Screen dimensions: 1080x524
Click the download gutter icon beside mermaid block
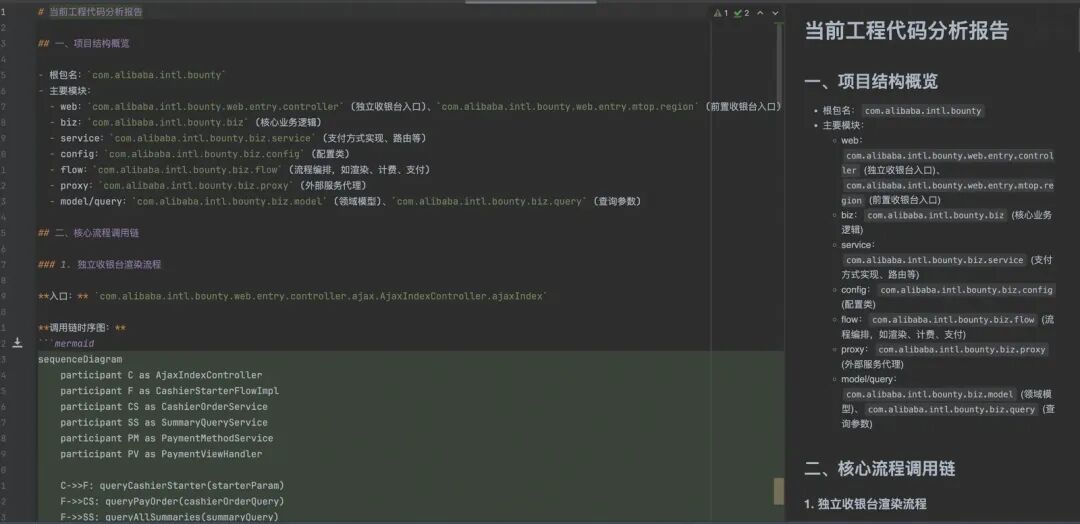pos(17,343)
